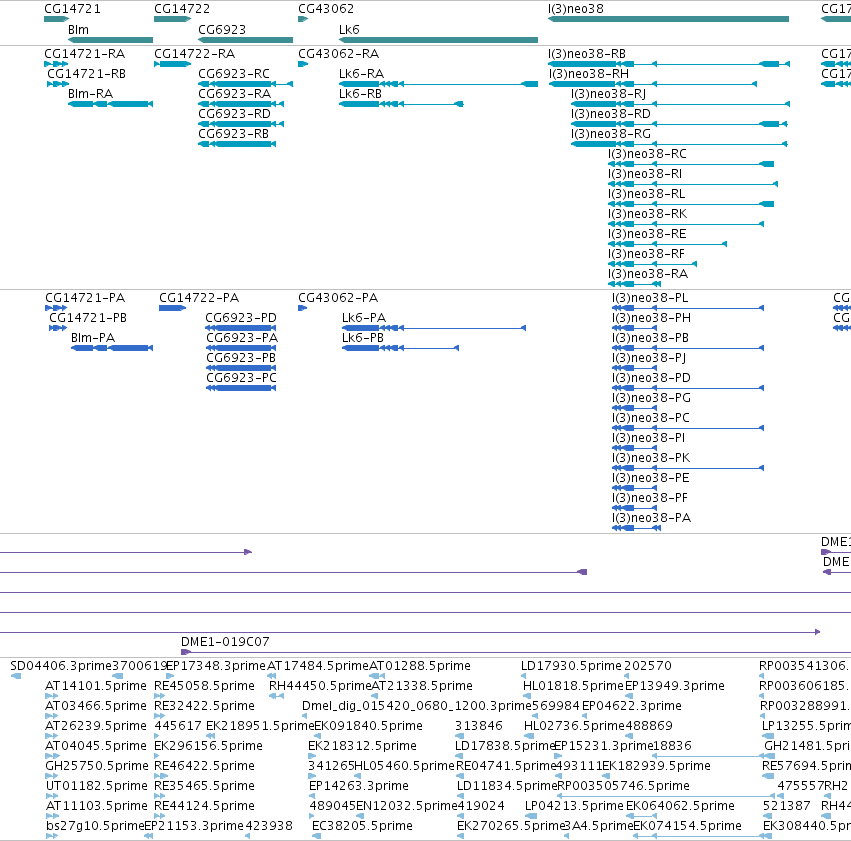This screenshot has height=841, width=851.
Task: Open the l(3)neo38-RG transcript label
Action: point(611,134)
